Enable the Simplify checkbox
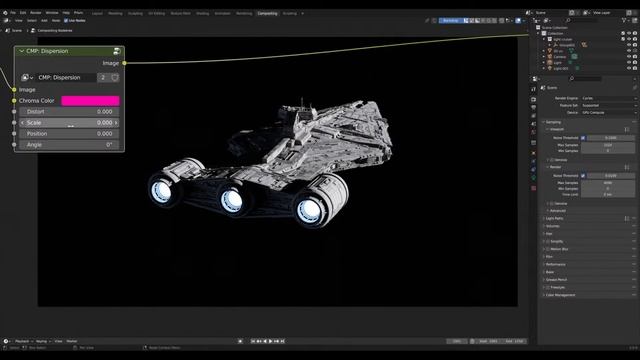This screenshot has width=640, height=360. [x=548, y=241]
